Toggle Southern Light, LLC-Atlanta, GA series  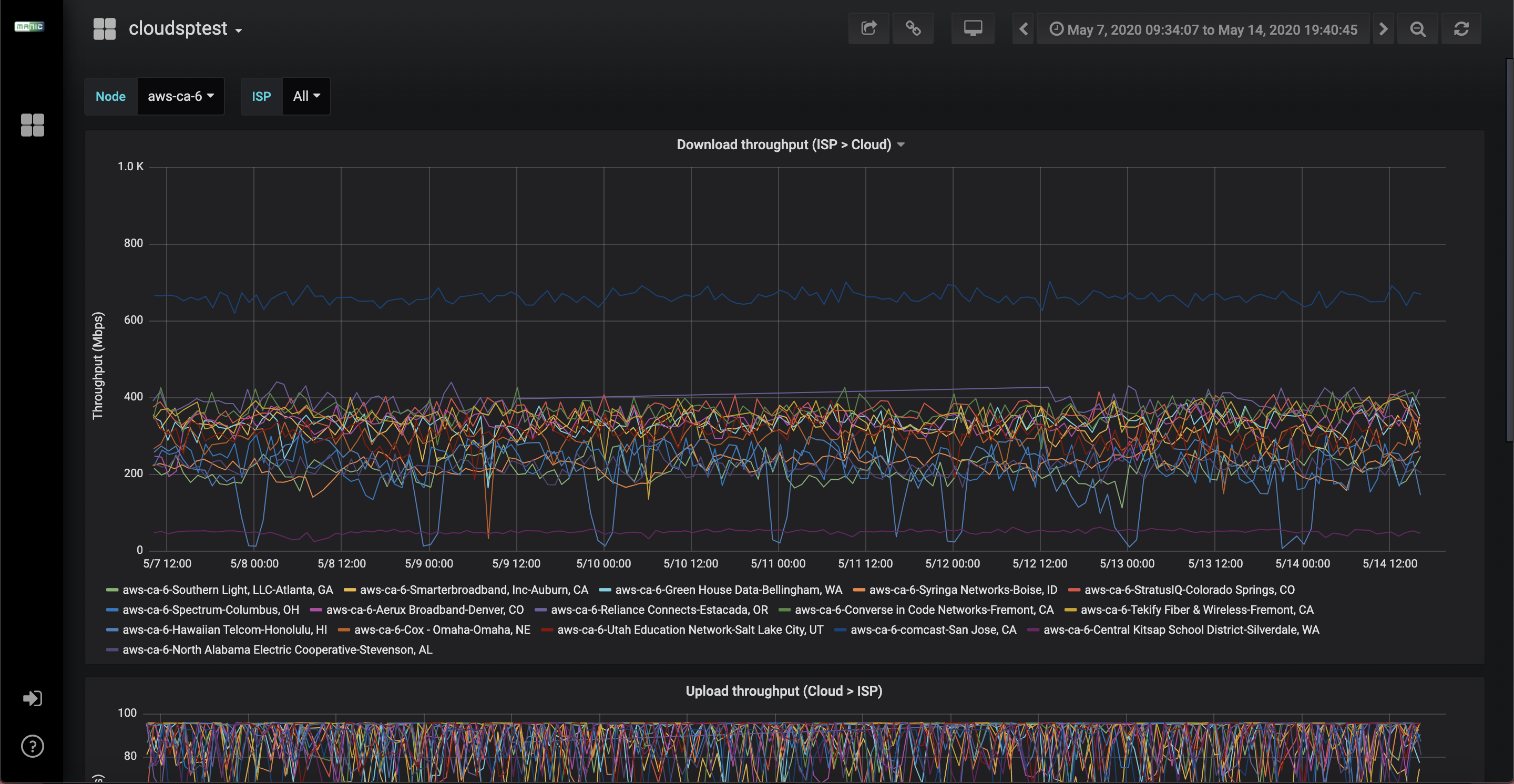[x=228, y=590]
